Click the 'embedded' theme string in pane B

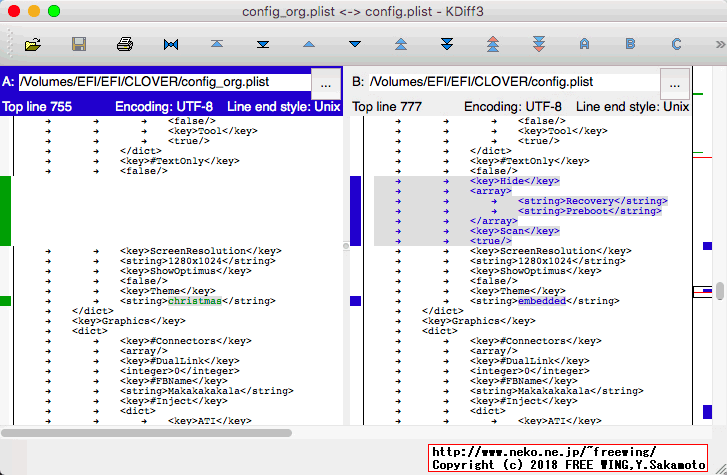click(542, 301)
